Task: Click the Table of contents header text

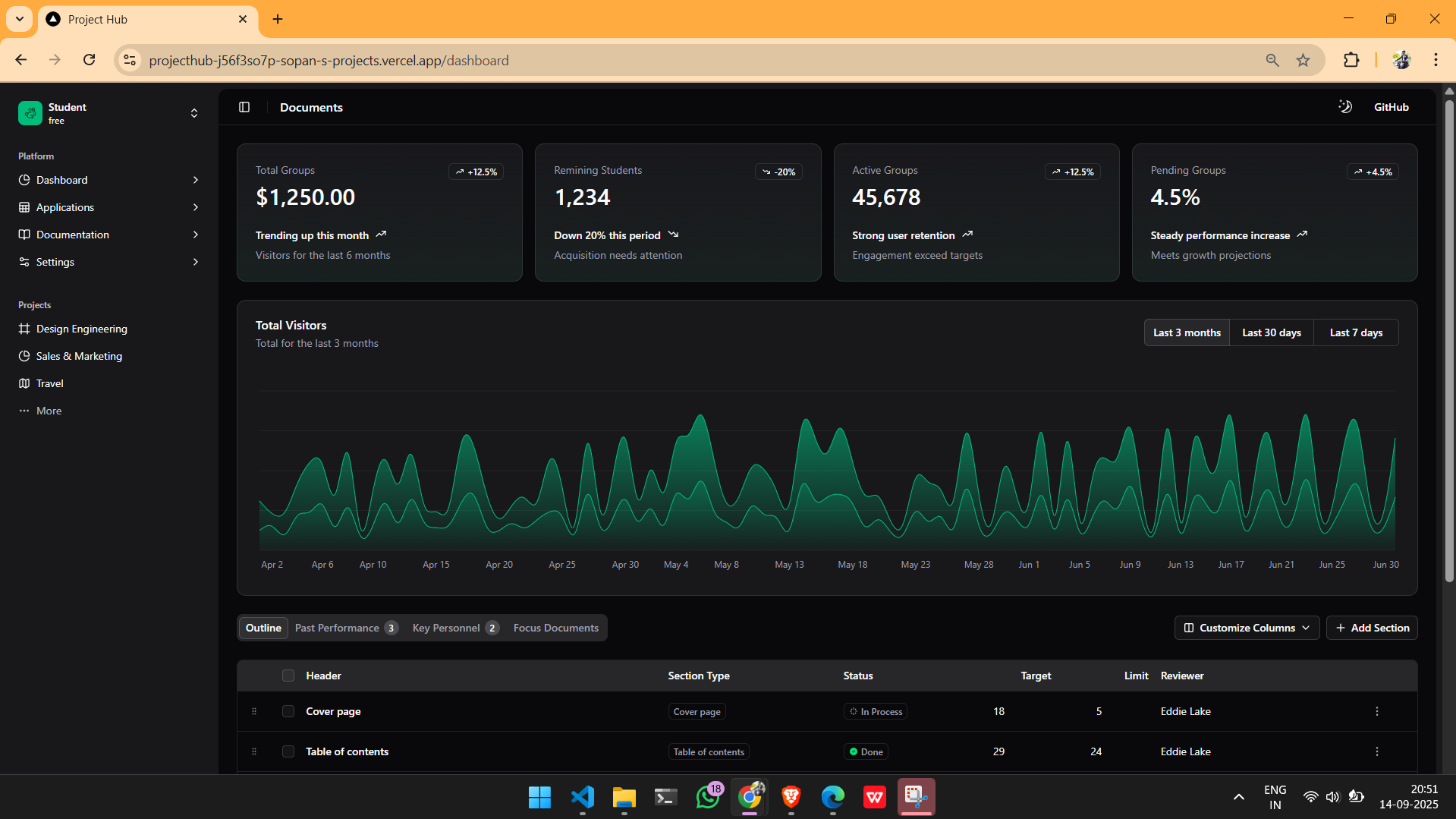Action: click(347, 751)
